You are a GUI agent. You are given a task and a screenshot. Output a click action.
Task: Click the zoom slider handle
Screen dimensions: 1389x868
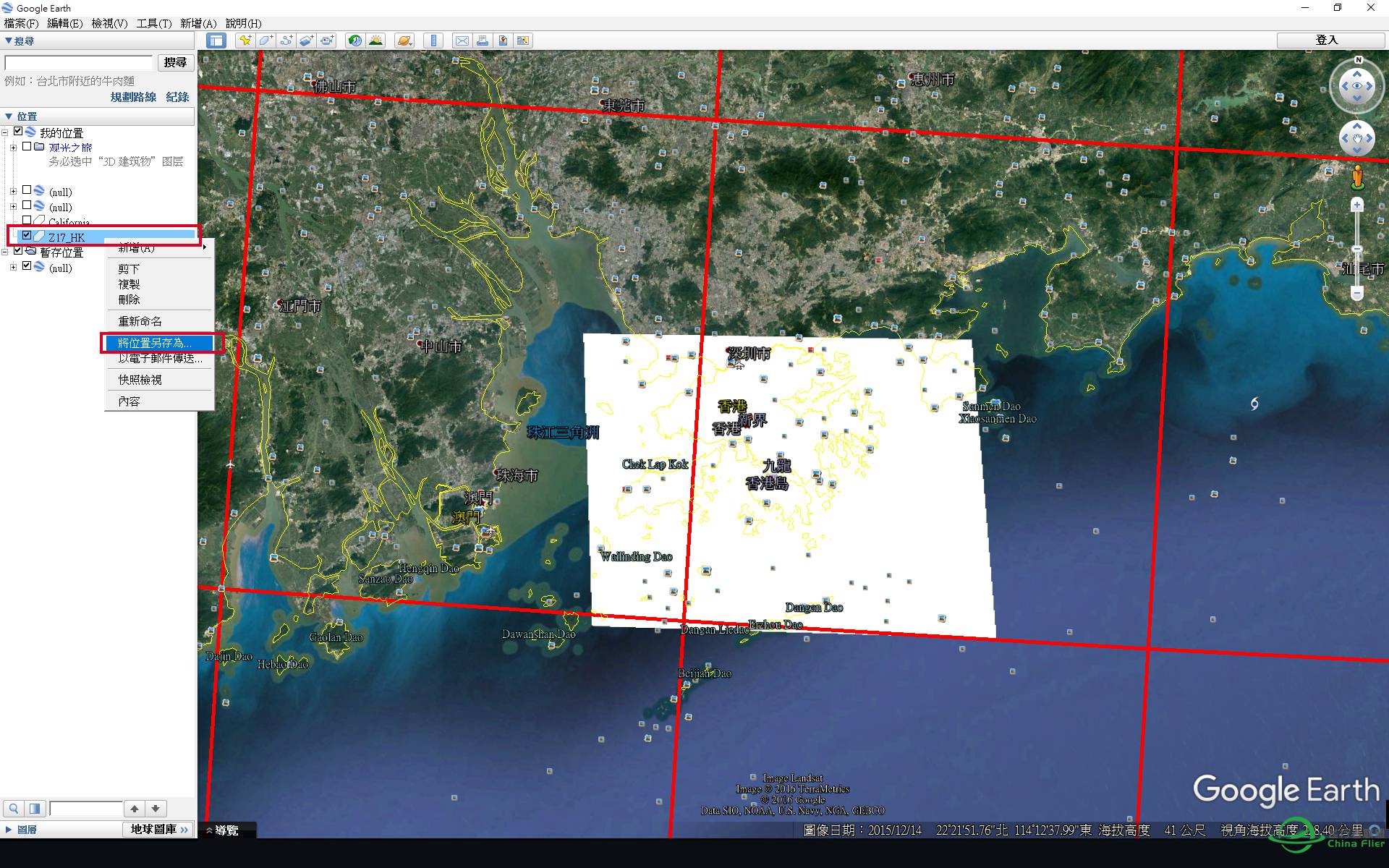[x=1357, y=249]
